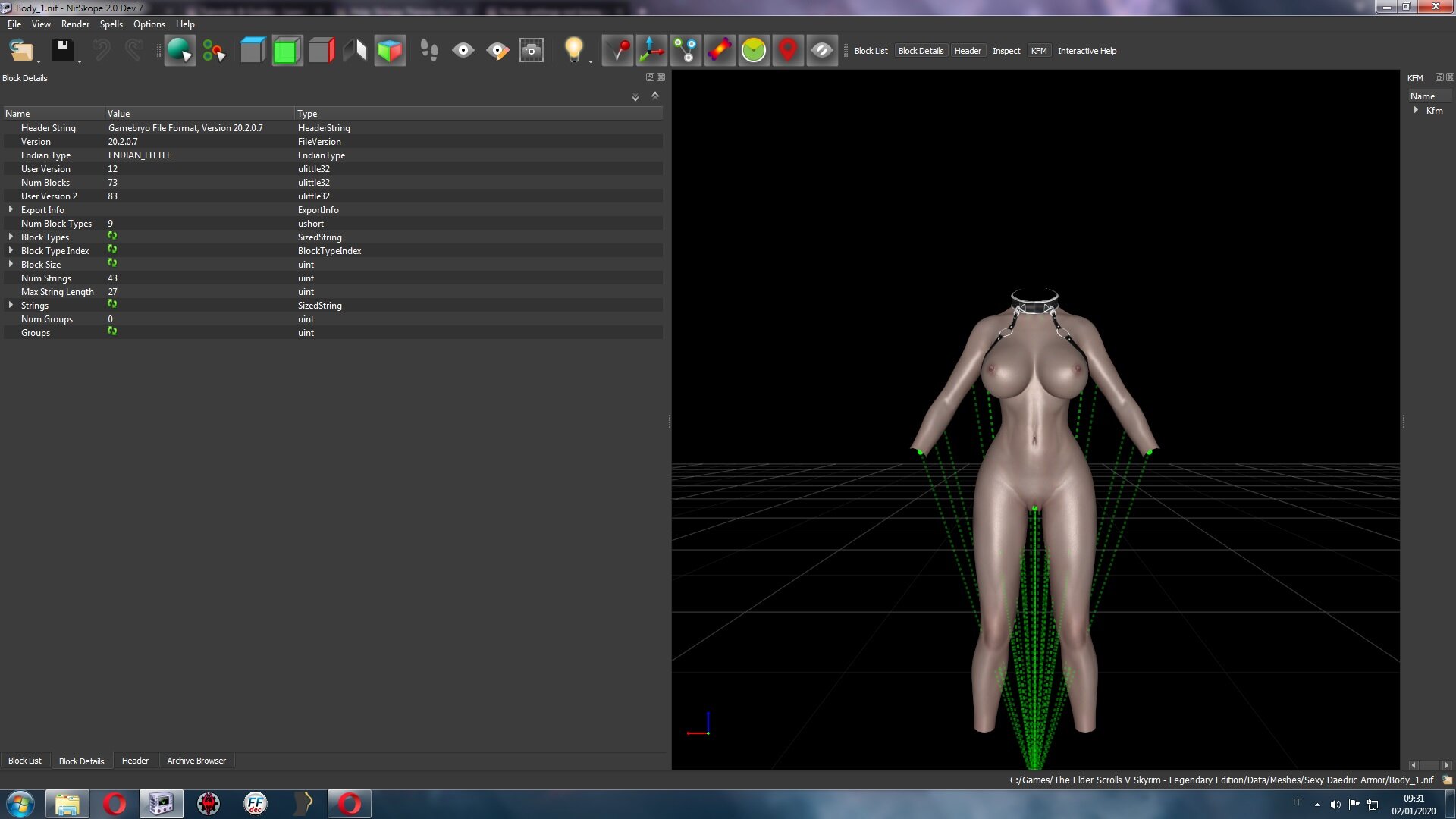Viewport: 1456px width, 819px height.
Task: Expand the Block Type Index row
Action: 11,250
